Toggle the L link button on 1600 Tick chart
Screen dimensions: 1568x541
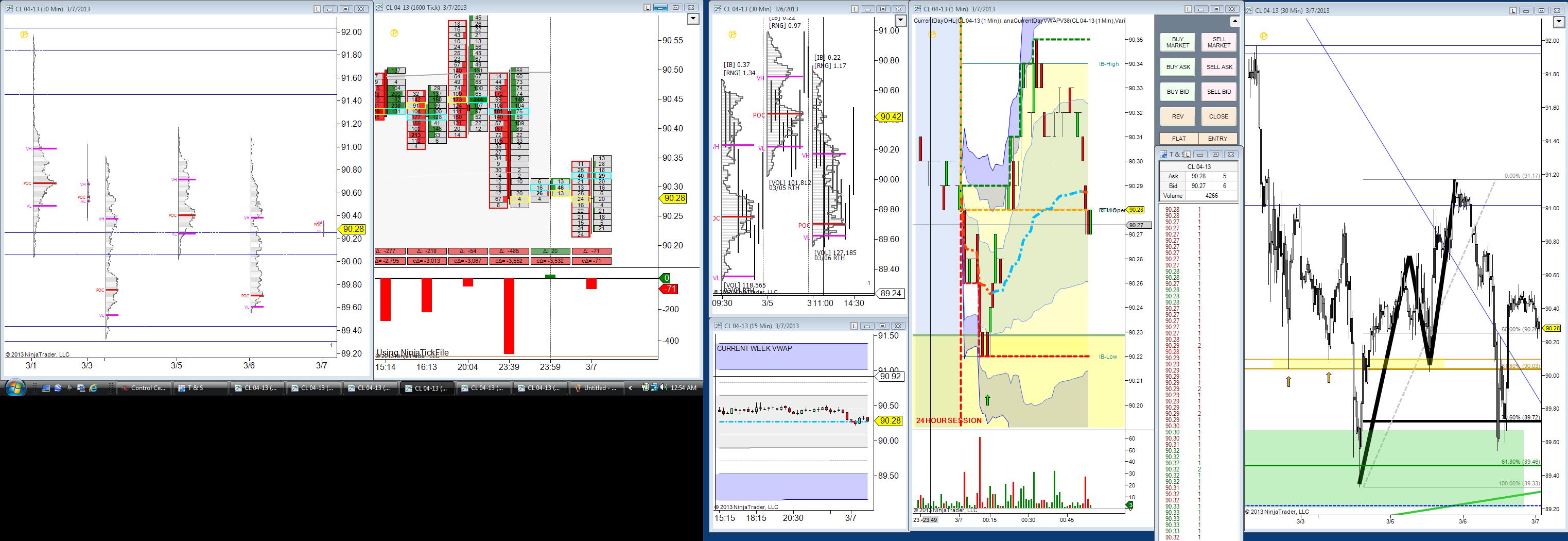point(647,8)
